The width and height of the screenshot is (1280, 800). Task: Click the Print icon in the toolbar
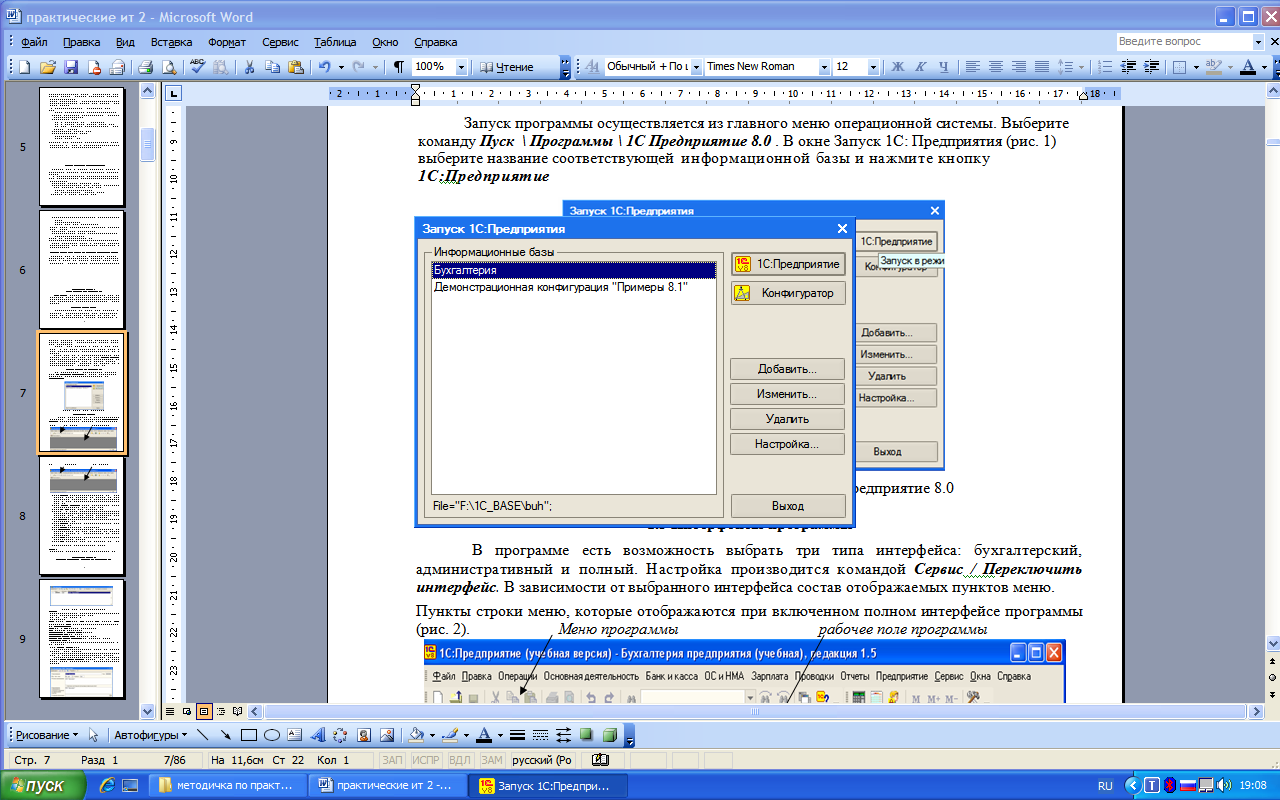145,67
